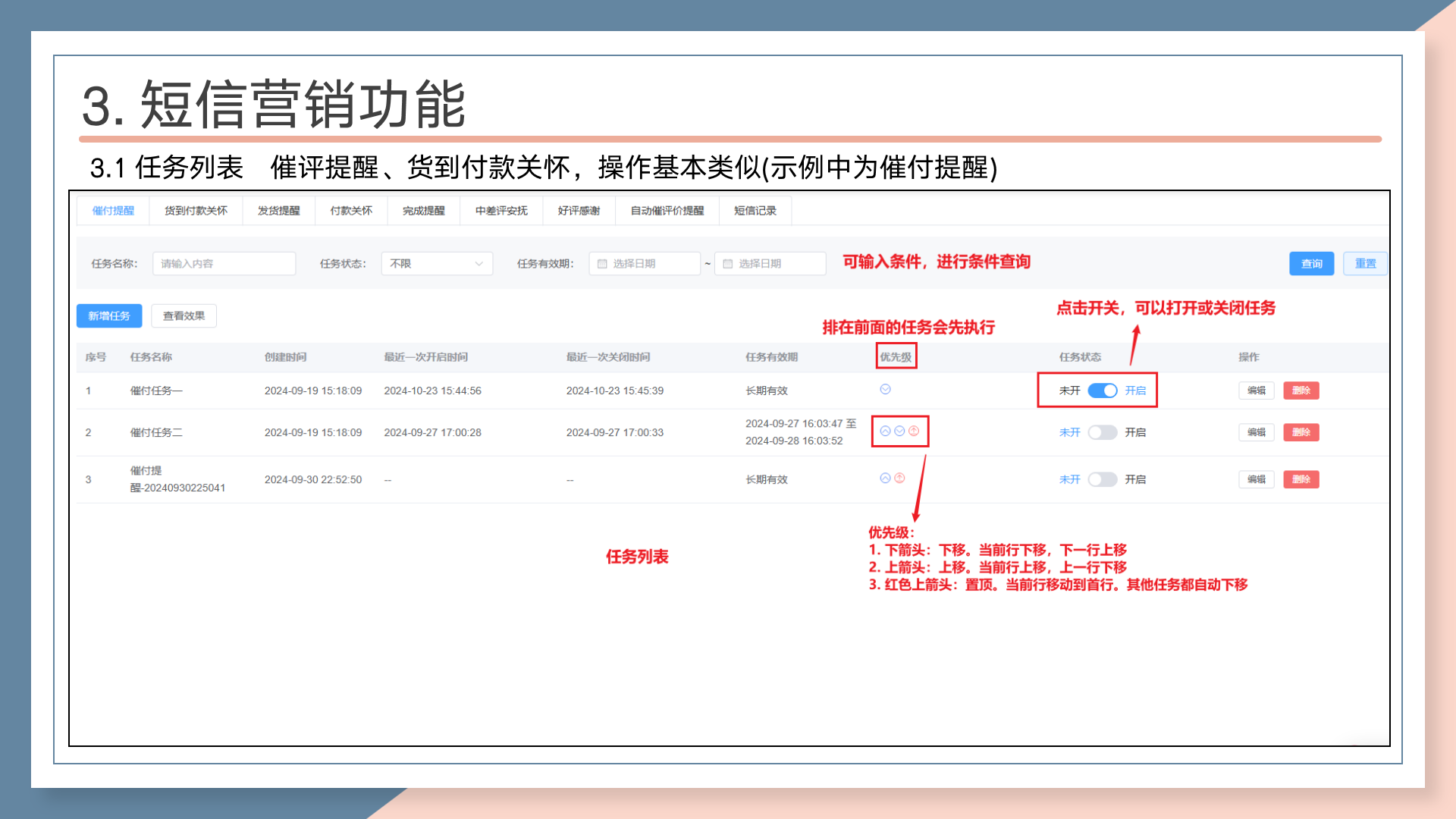Click move-down arrow for 催付任务一
Screen dimensions: 1456x819
pos(885,390)
